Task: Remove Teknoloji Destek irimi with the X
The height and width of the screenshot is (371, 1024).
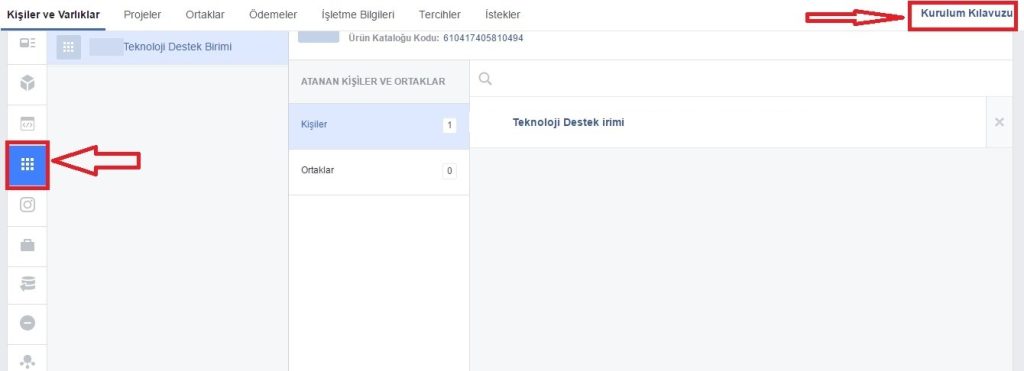Action: pos(999,122)
